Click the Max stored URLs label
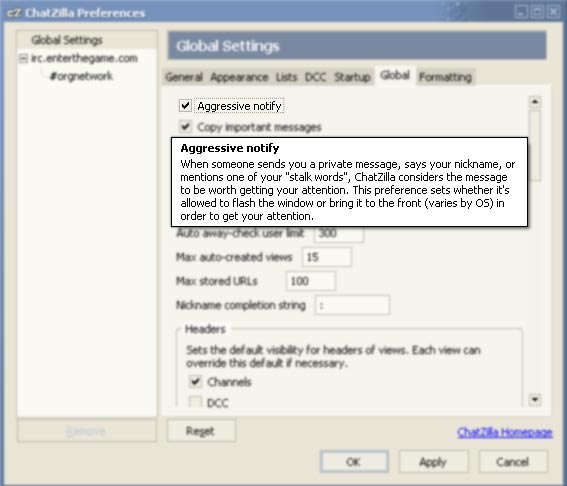Screen dimensions: 567x486 coord(217,281)
